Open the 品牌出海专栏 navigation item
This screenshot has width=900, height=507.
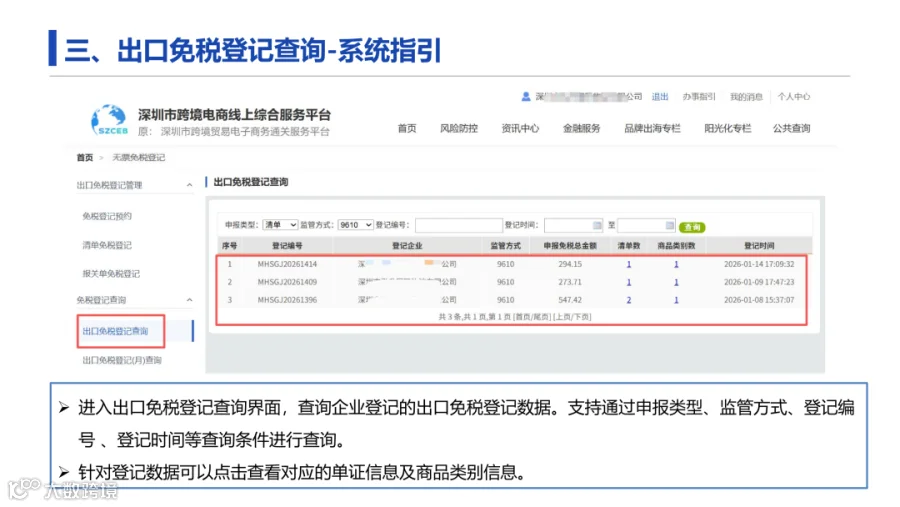click(x=652, y=128)
